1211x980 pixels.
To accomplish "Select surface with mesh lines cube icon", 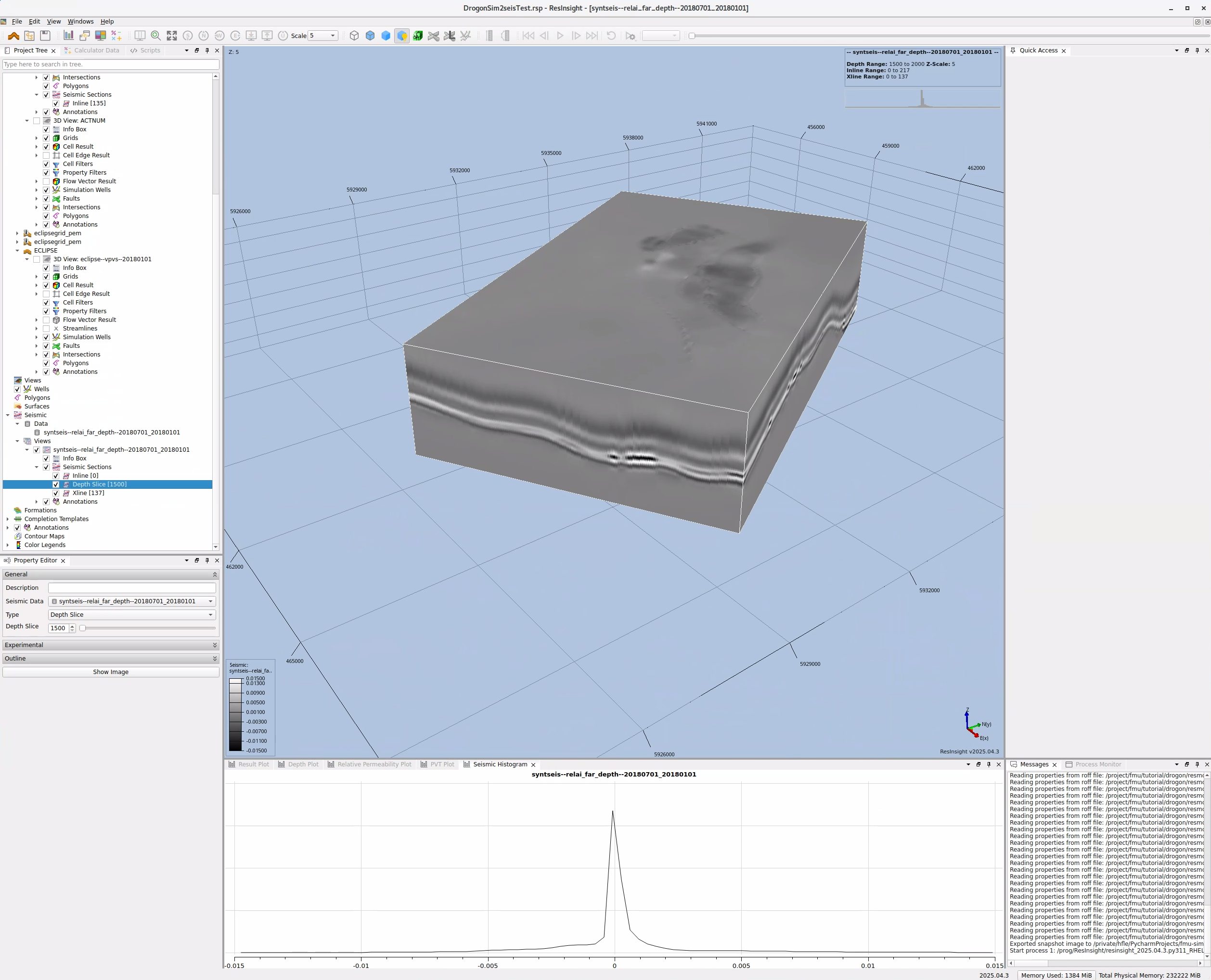I will 370,36.
